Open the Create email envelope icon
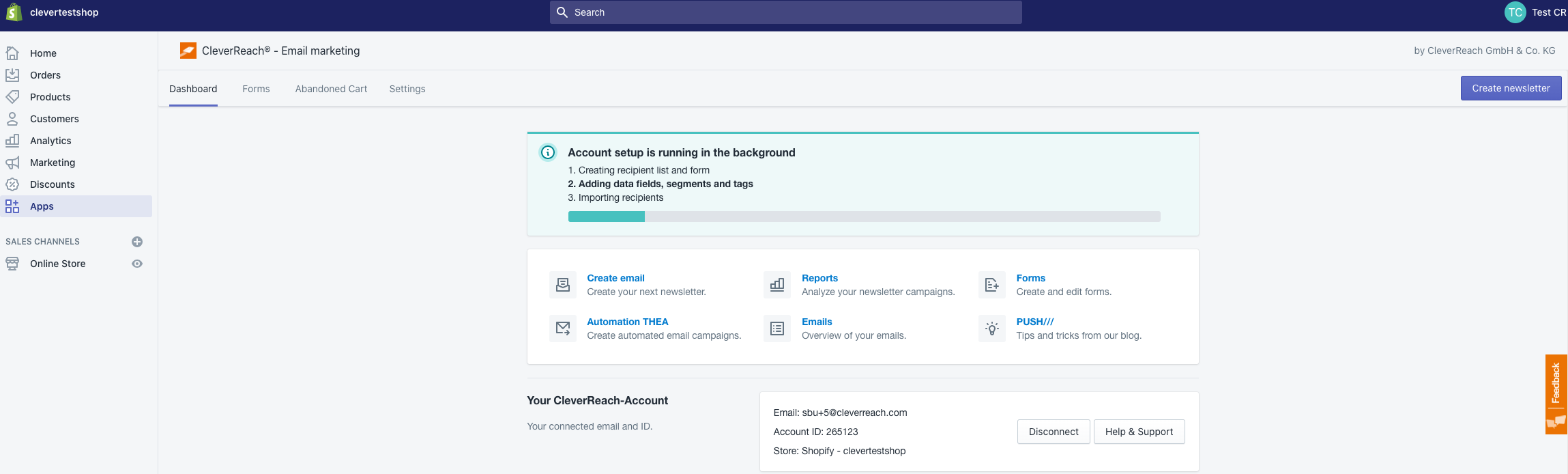Viewport: 1568px width, 474px height. click(x=562, y=285)
